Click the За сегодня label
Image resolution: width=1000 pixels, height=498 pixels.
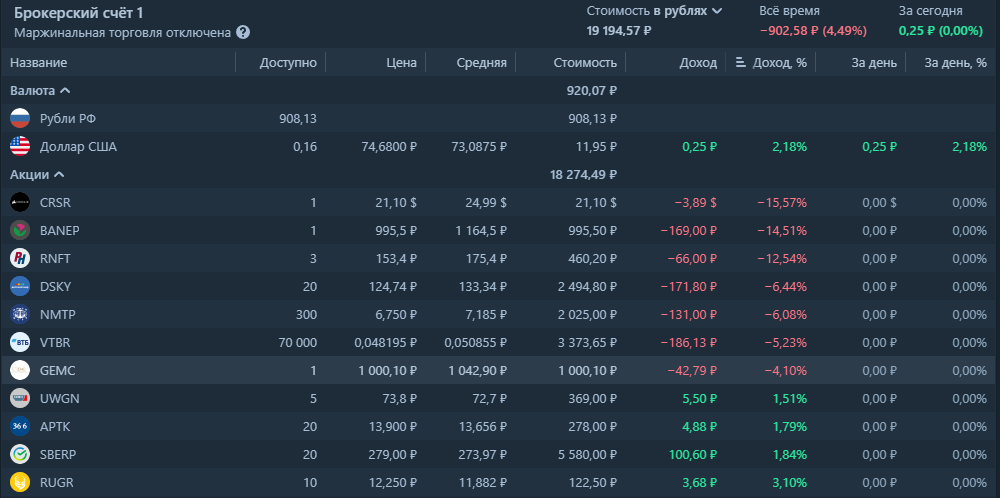coord(930,11)
